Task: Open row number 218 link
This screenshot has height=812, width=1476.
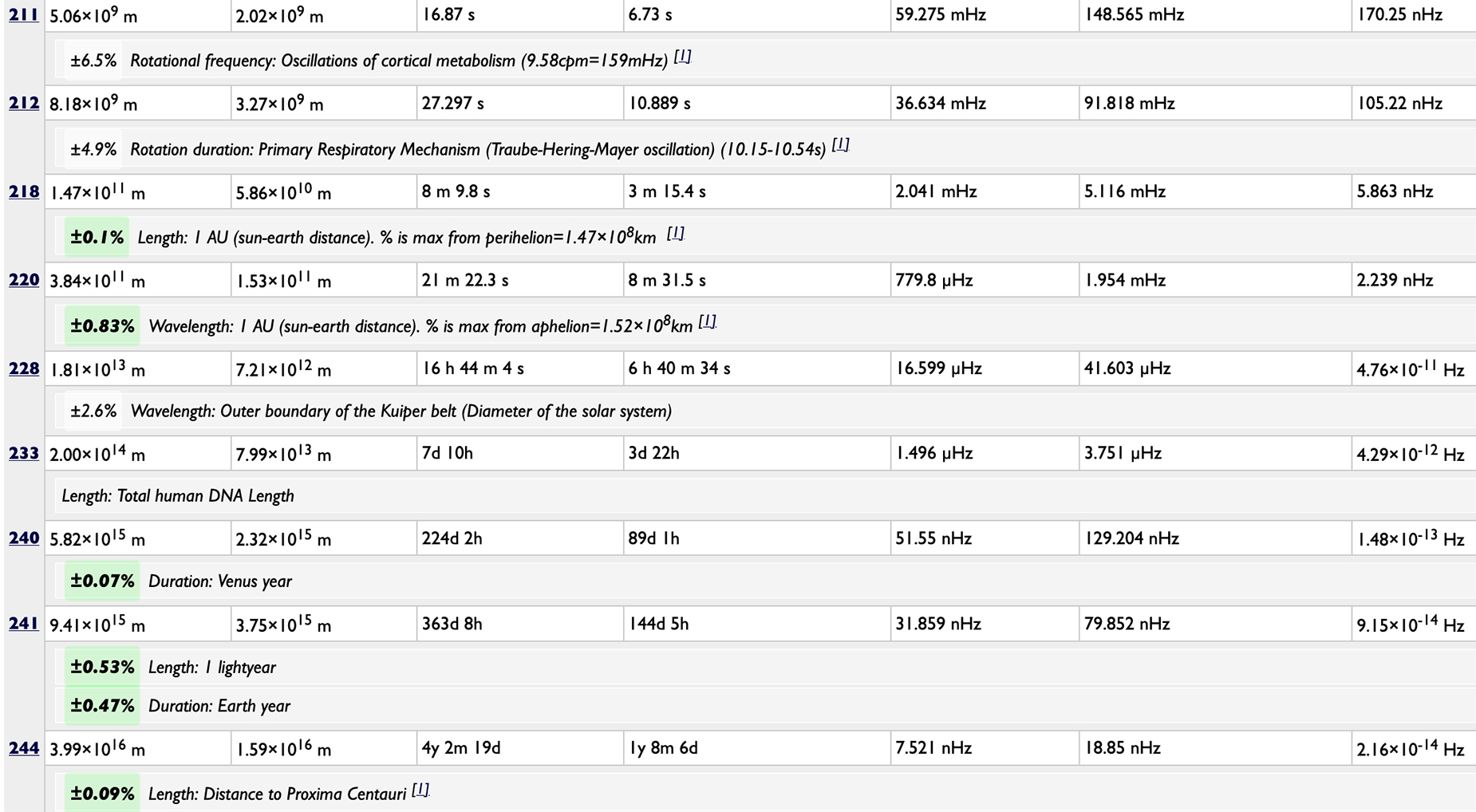Action: tap(24, 191)
